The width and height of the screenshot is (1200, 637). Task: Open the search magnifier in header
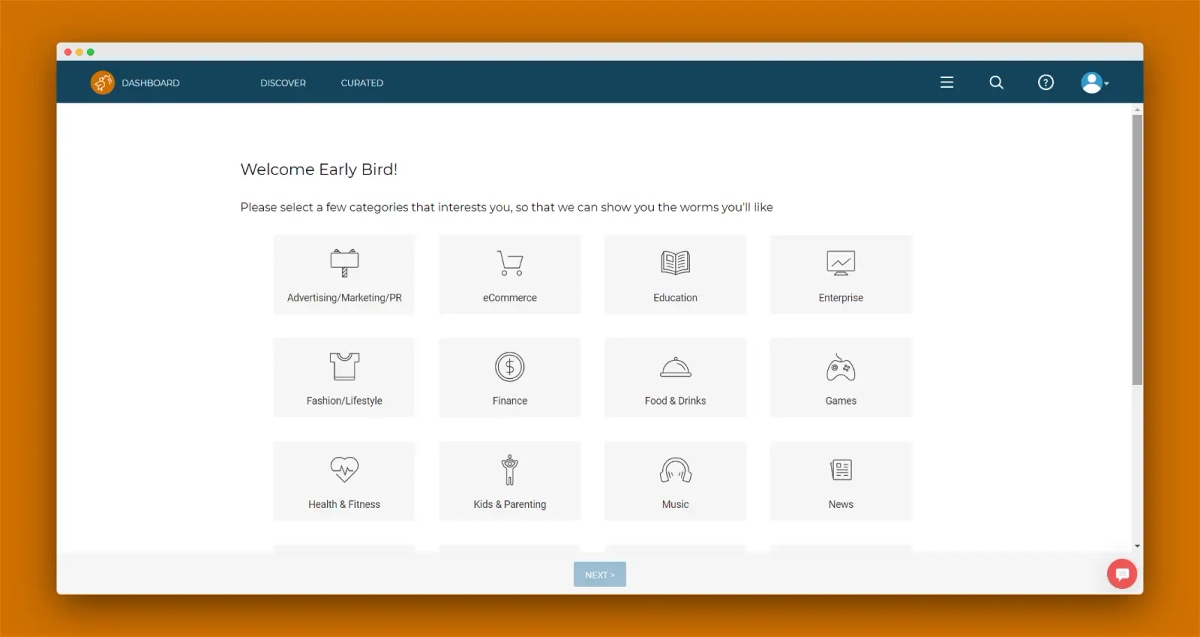pos(996,83)
